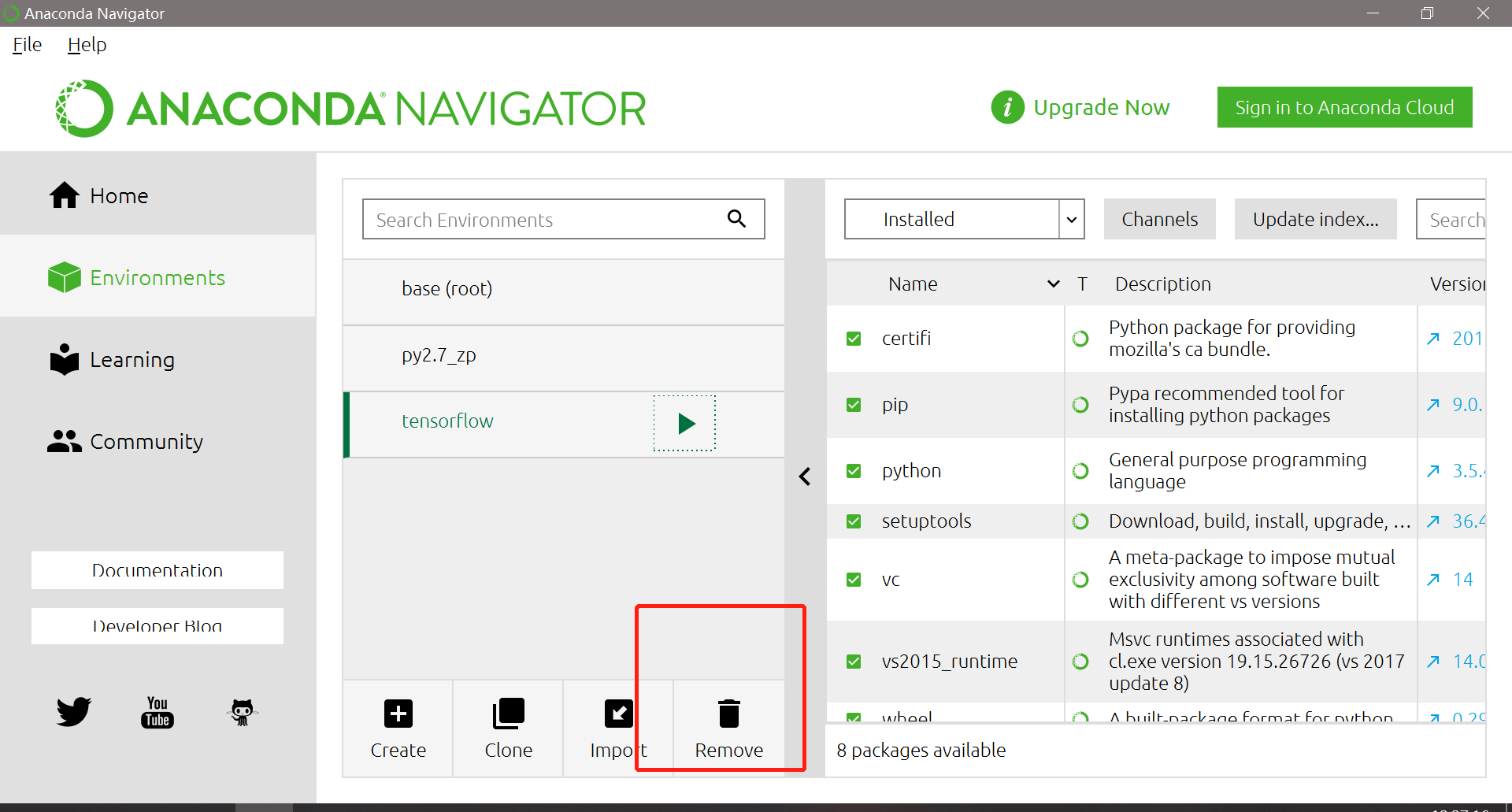The height and width of the screenshot is (812, 1512).
Task: Click the pip type circle icon
Action: [1080, 405]
